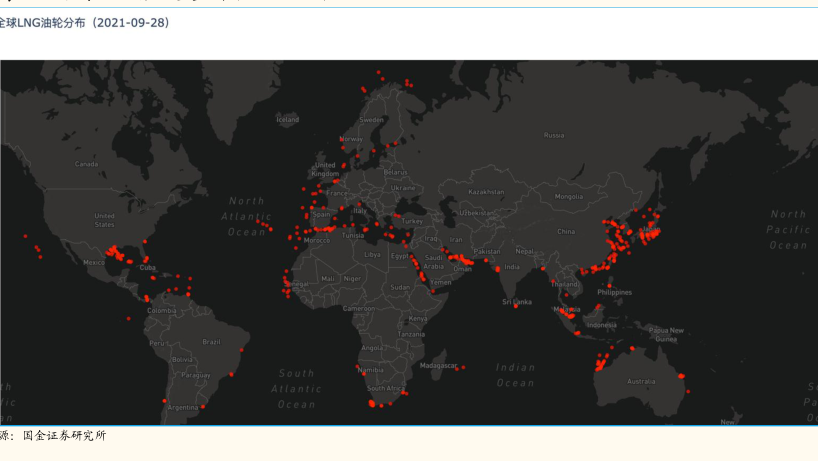Select the Argentina country label
The width and height of the screenshot is (818, 461).
pos(183,407)
